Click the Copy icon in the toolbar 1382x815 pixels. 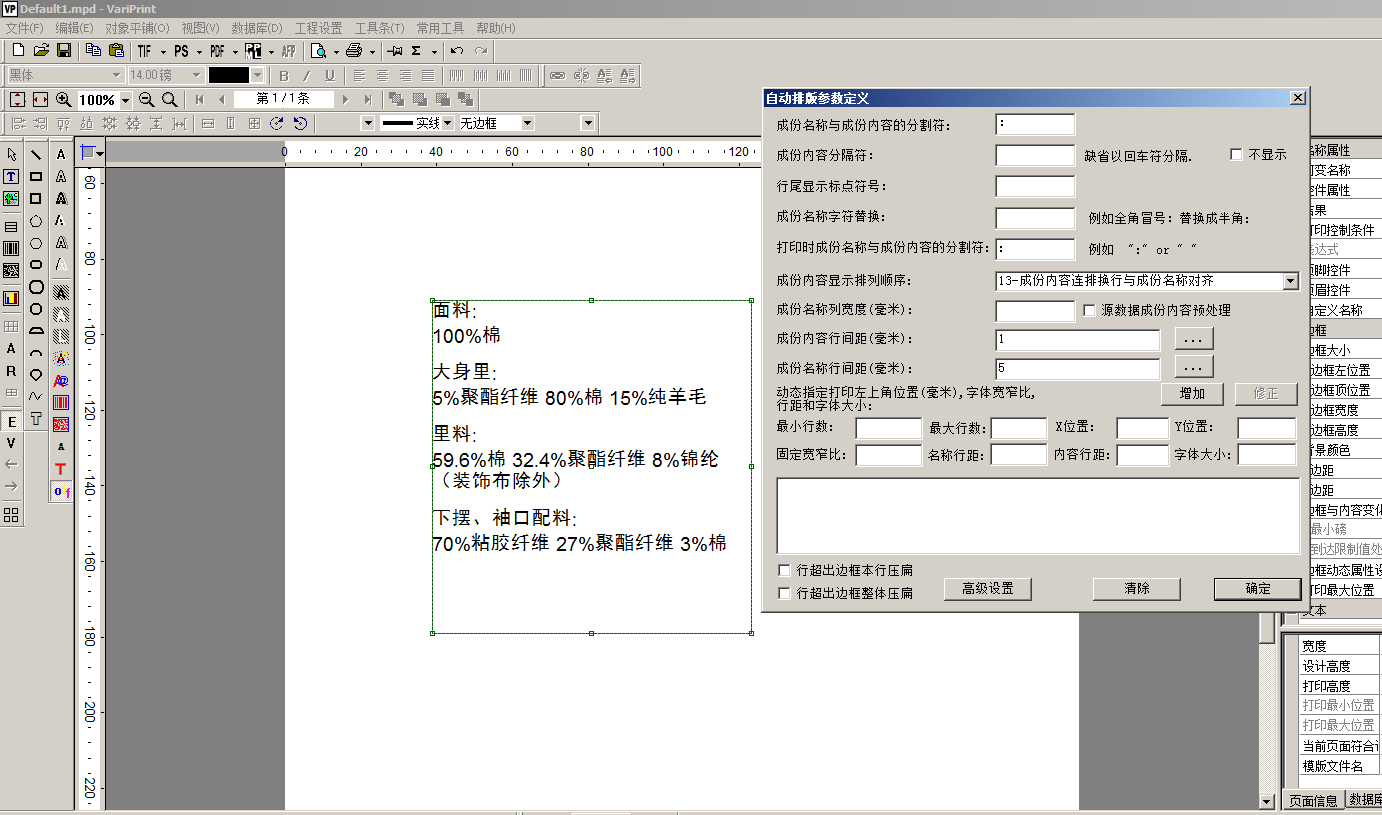[93, 51]
